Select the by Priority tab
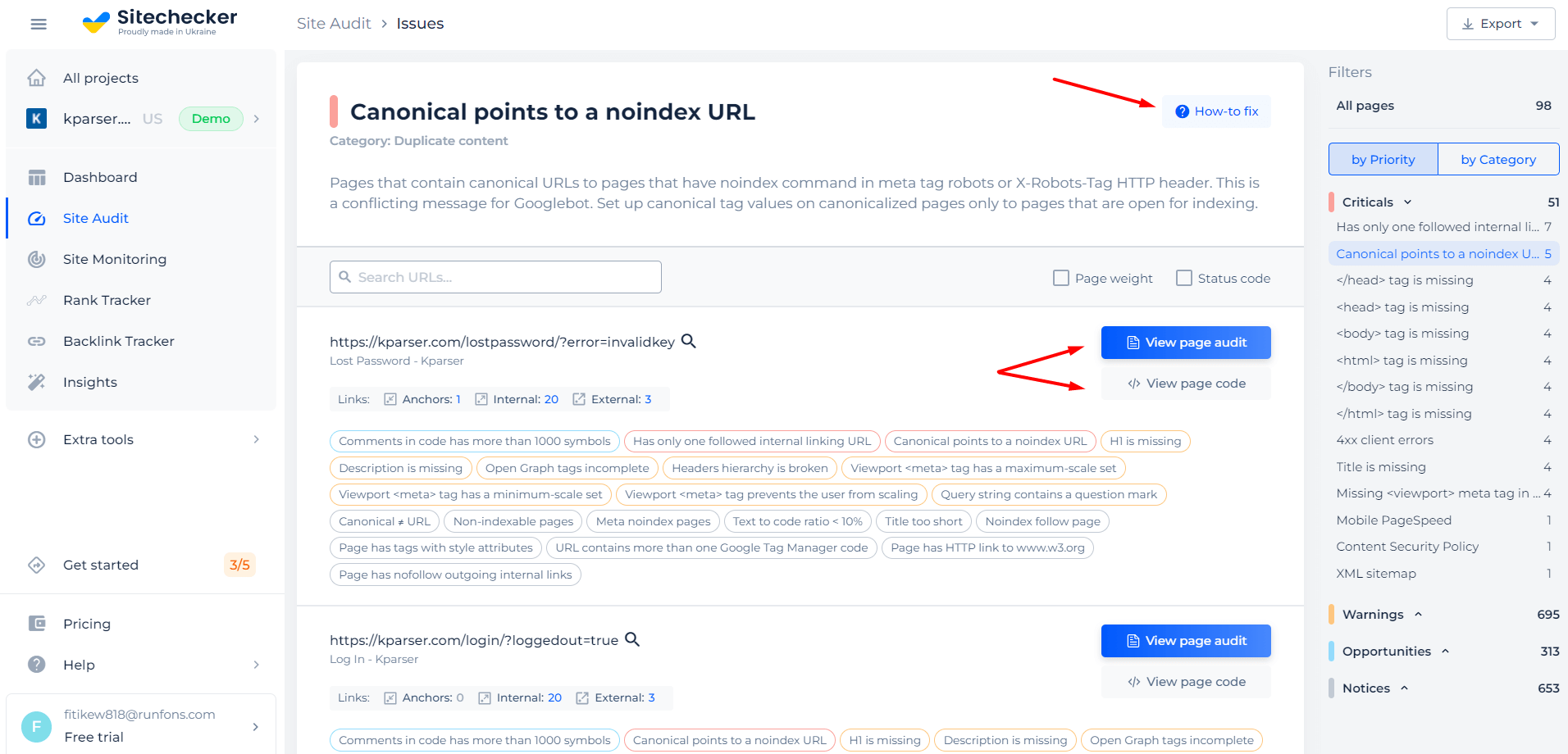The height and width of the screenshot is (754, 1568). click(x=1383, y=159)
